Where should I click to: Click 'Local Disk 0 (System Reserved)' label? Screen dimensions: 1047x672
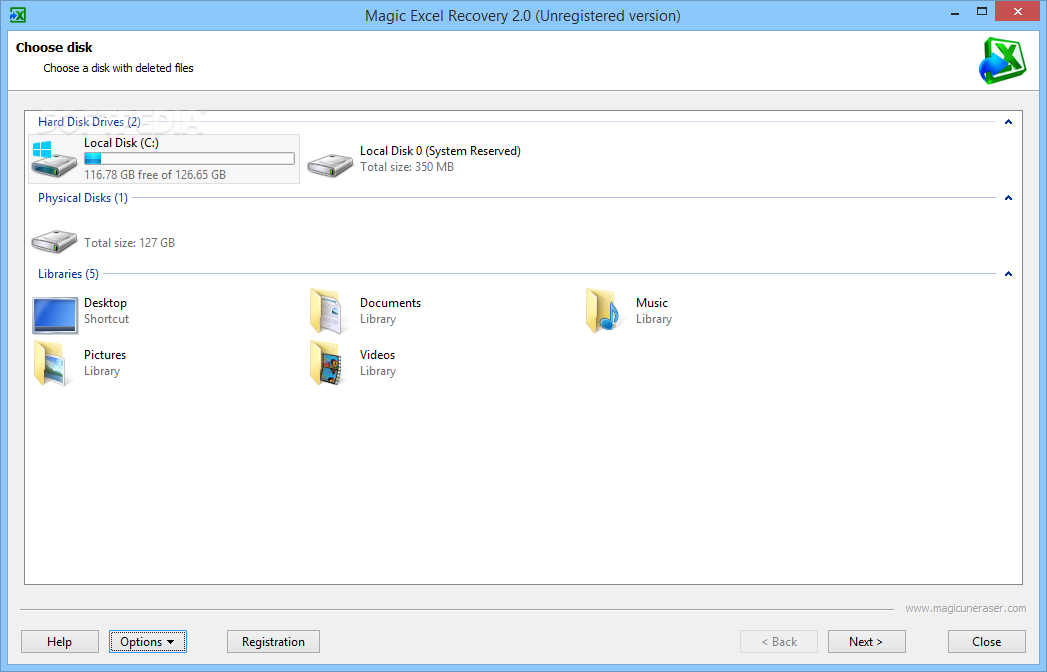440,151
